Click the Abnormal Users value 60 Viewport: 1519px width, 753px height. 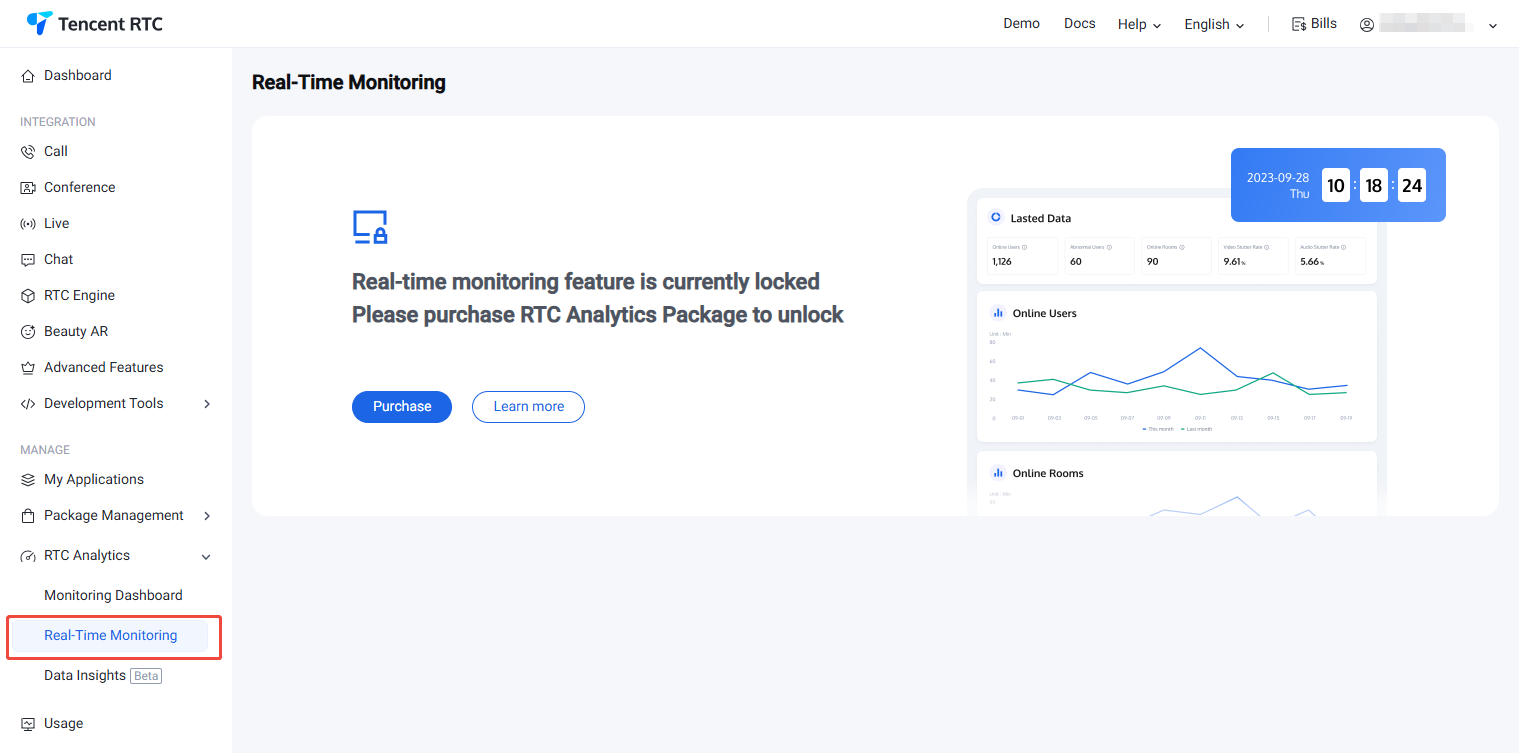point(1076,262)
